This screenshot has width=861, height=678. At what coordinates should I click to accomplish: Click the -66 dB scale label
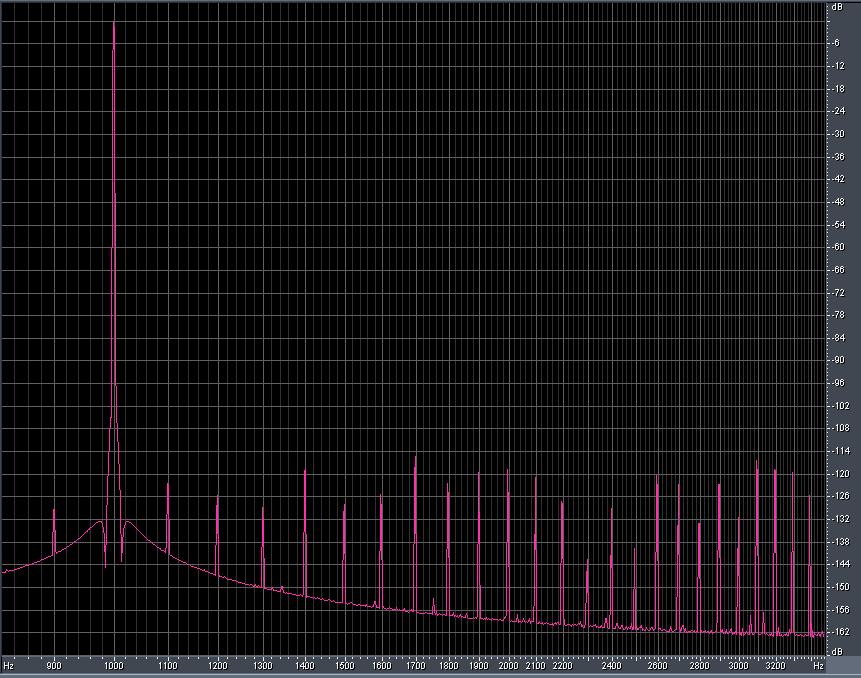(x=838, y=270)
